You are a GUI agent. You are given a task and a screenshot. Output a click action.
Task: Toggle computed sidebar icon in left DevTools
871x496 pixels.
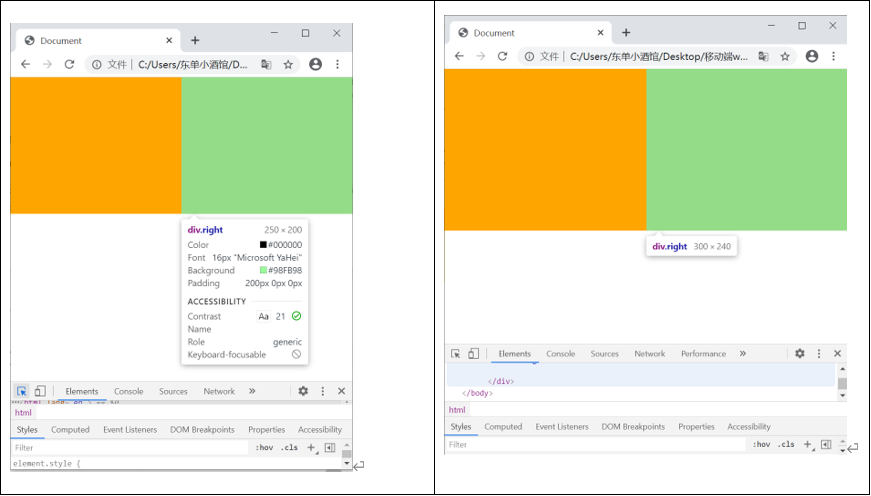(x=330, y=448)
